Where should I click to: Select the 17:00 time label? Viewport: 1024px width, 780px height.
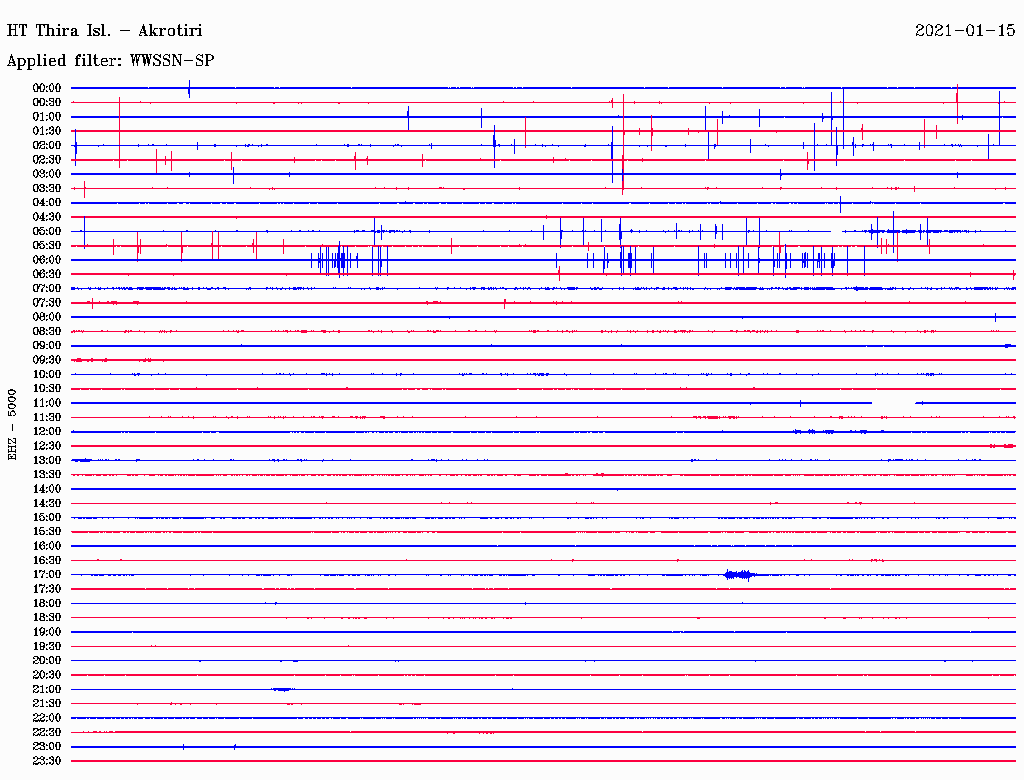pyautogui.click(x=47, y=575)
